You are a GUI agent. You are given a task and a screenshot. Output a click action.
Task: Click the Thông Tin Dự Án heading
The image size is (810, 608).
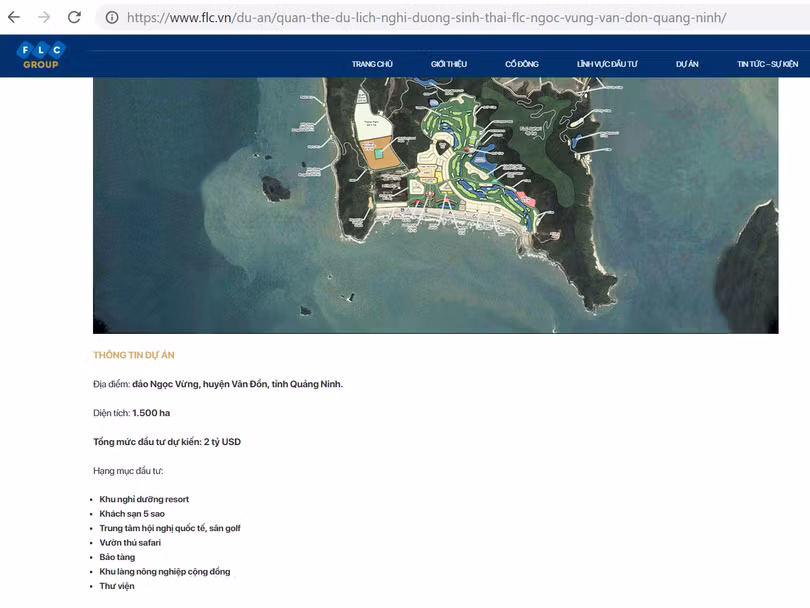[134, 355]
